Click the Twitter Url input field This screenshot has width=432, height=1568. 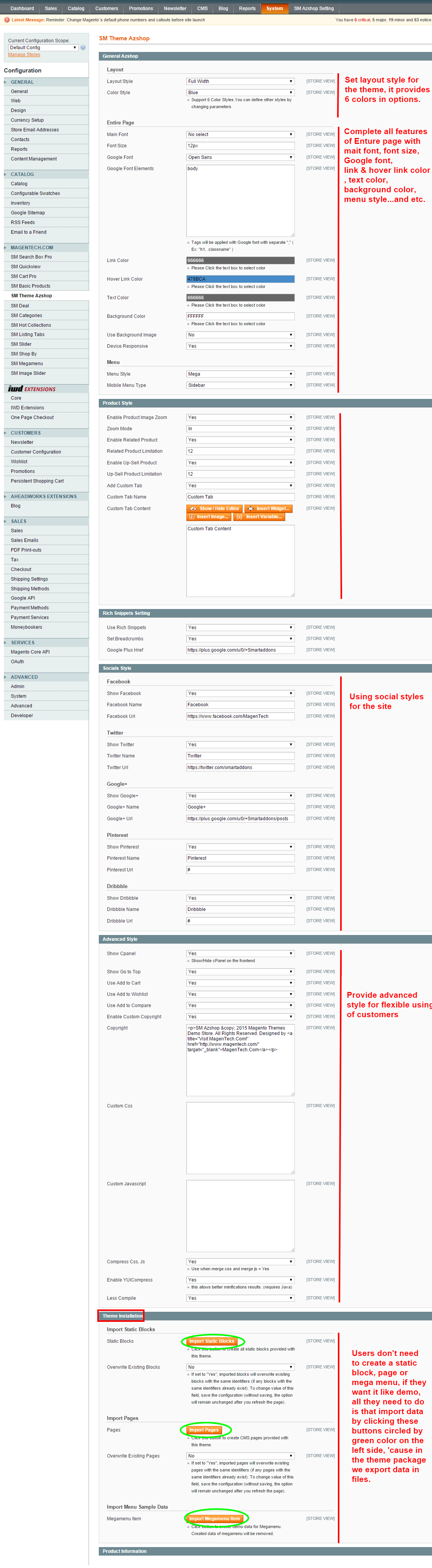click(240, 768)
